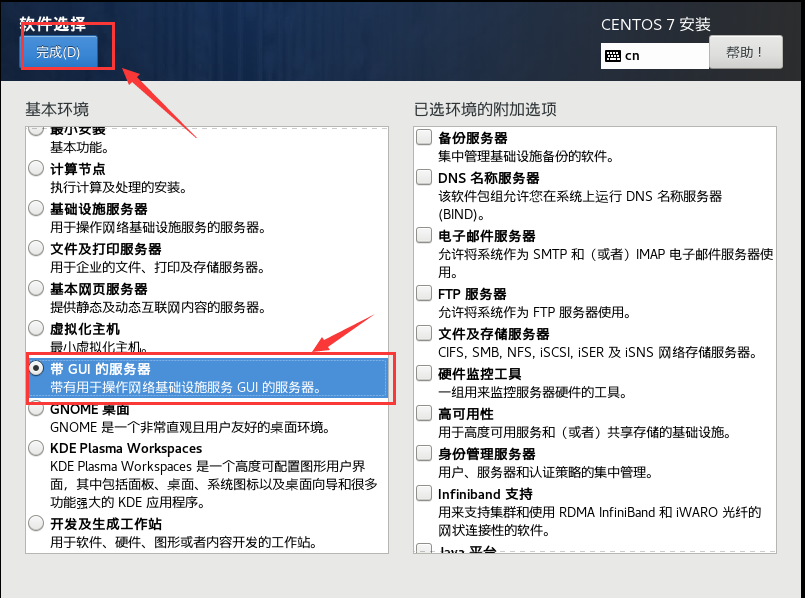Image resolution: width=805 pixels, height=598 pixels.
Task: Enable 备份服务器 add-on checkbox
Action: tap(424, 137)
